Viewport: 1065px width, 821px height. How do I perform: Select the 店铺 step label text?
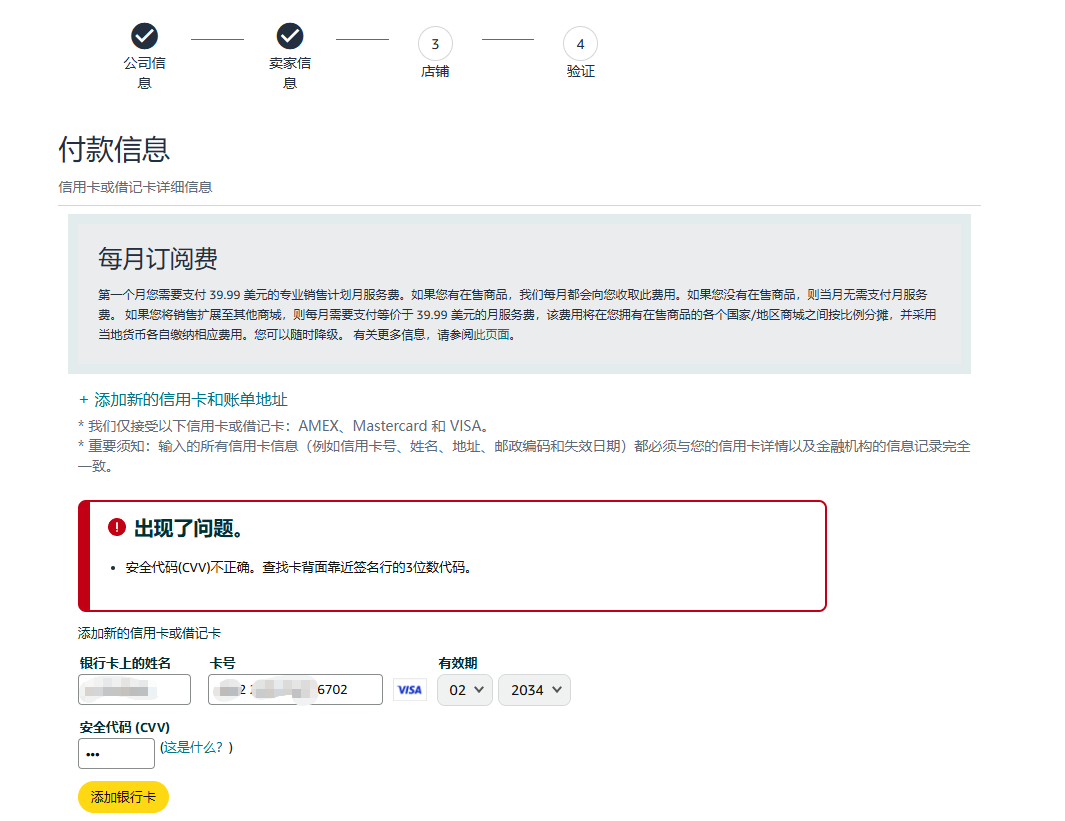435,72
